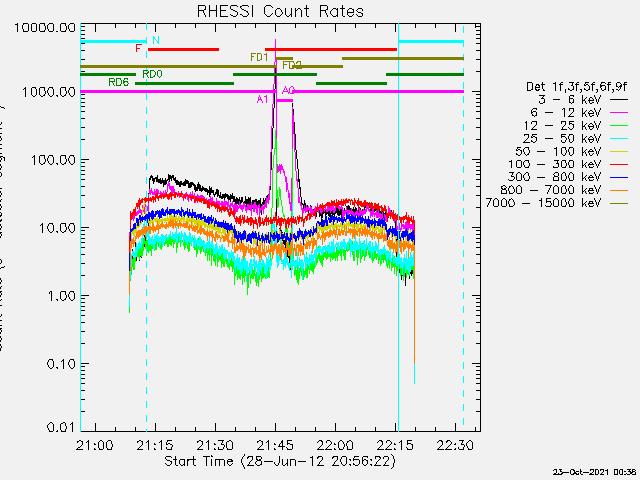Viewport: 640px width, 480px height.
Task: Click the 22:30 time axis label
Action: pyautogui.click(x=456, y=445)
